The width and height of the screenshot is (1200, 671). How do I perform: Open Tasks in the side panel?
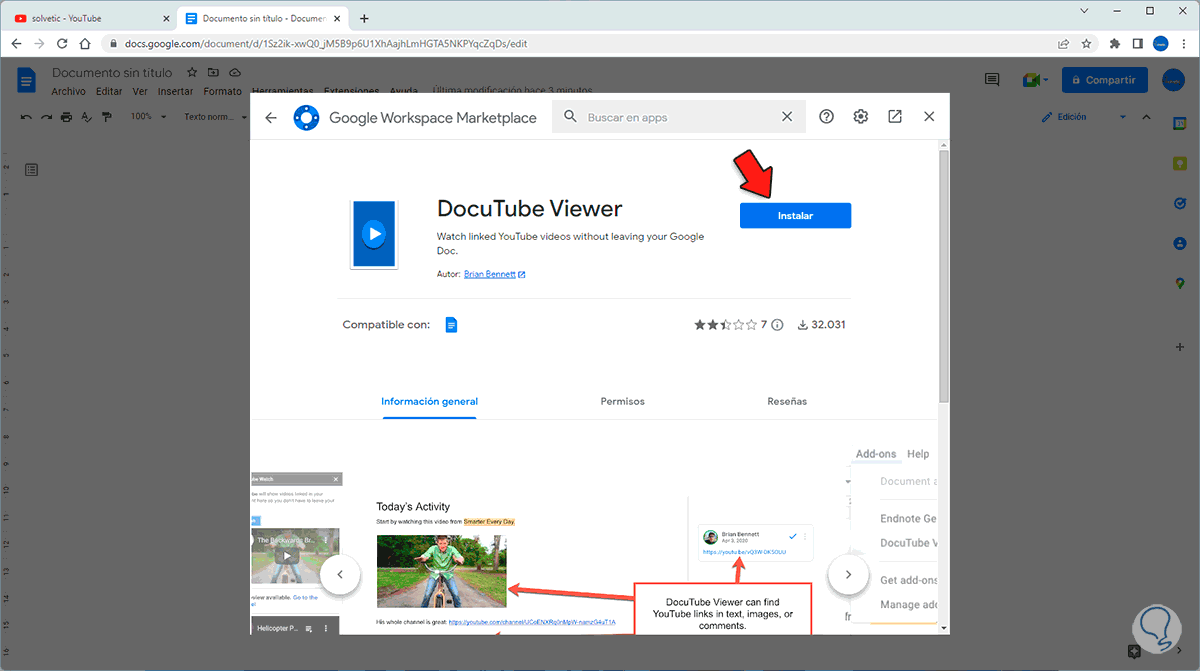(x=1179, y=203)
